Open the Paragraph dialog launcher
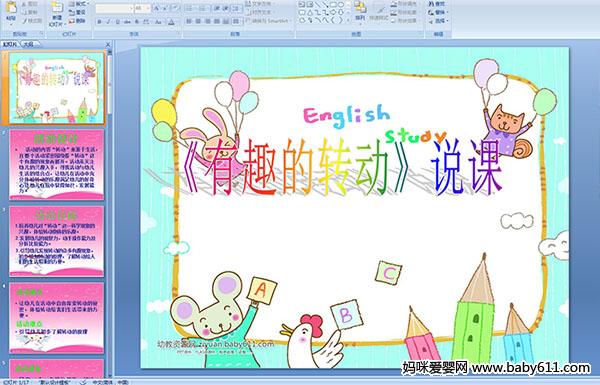 (x=291, y=34)
